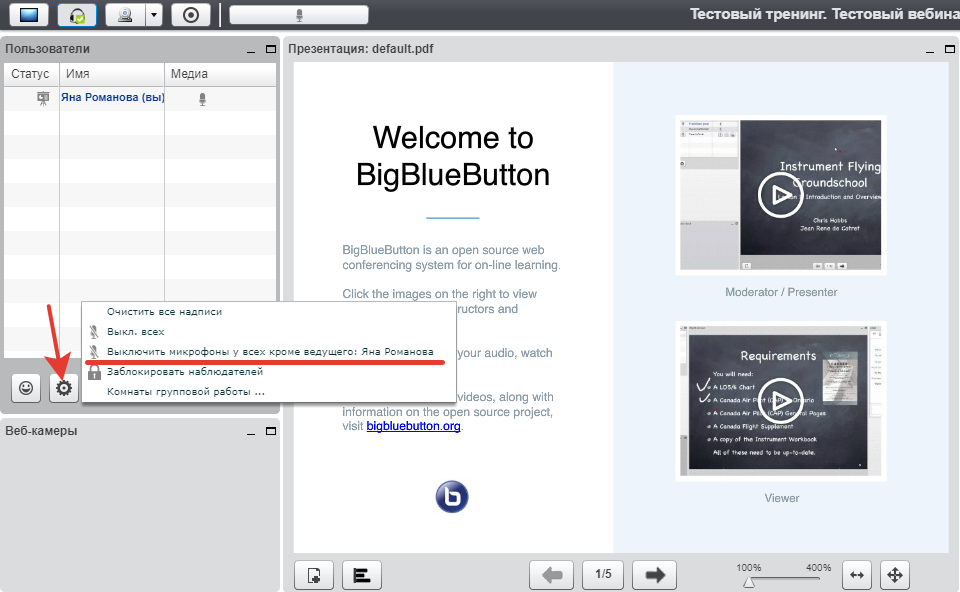Choose Заблокировать наблюдателей menu item
Viewport: 960px width, 592px height.
(x=269, y=372)
